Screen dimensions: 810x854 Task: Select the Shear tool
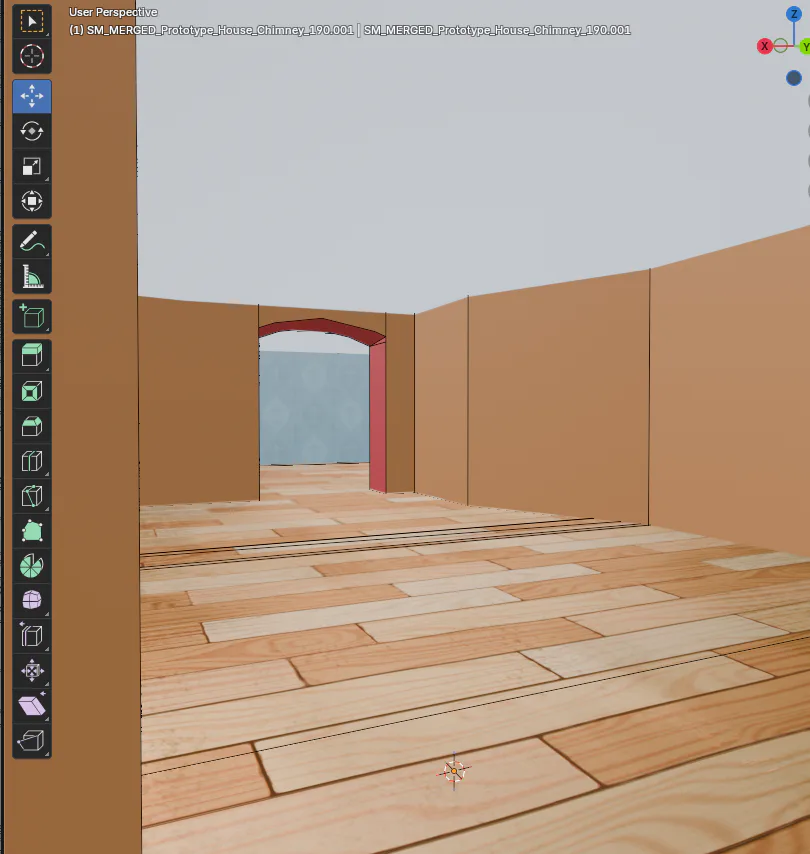(32, 705)
